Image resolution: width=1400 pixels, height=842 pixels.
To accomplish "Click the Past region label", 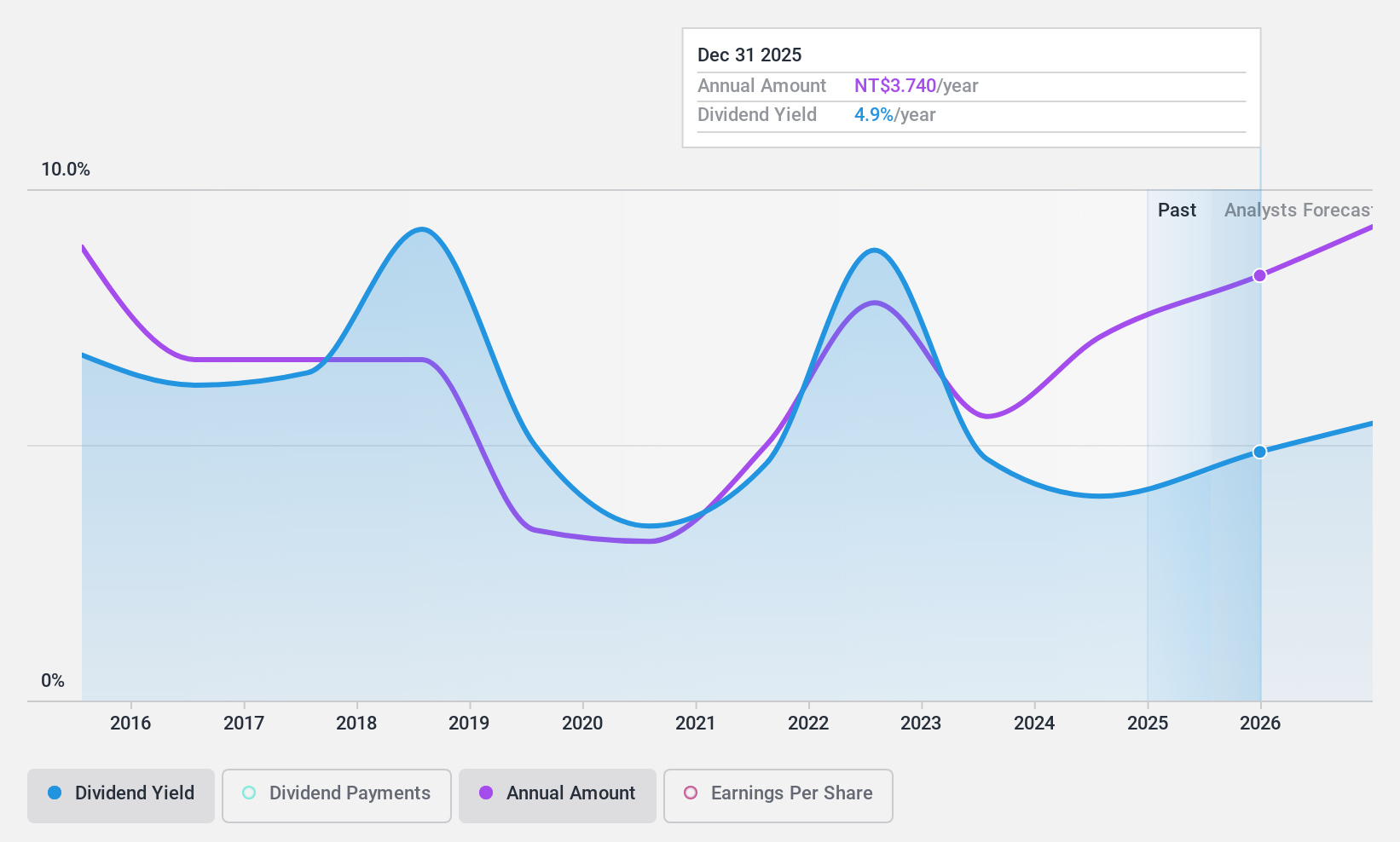I will (1177, 210).
